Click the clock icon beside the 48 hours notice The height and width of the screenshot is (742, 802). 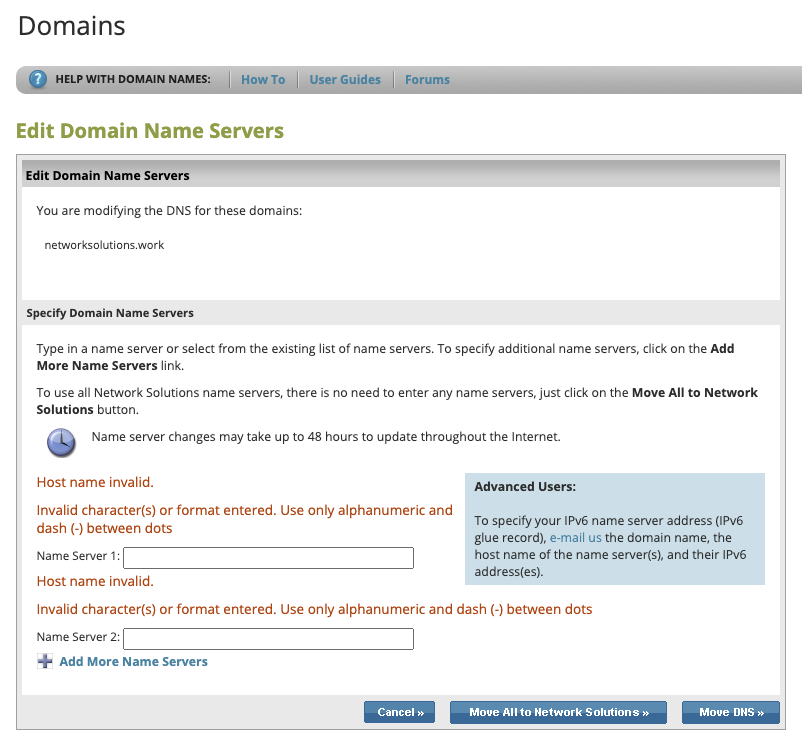(x=62, y=440)
